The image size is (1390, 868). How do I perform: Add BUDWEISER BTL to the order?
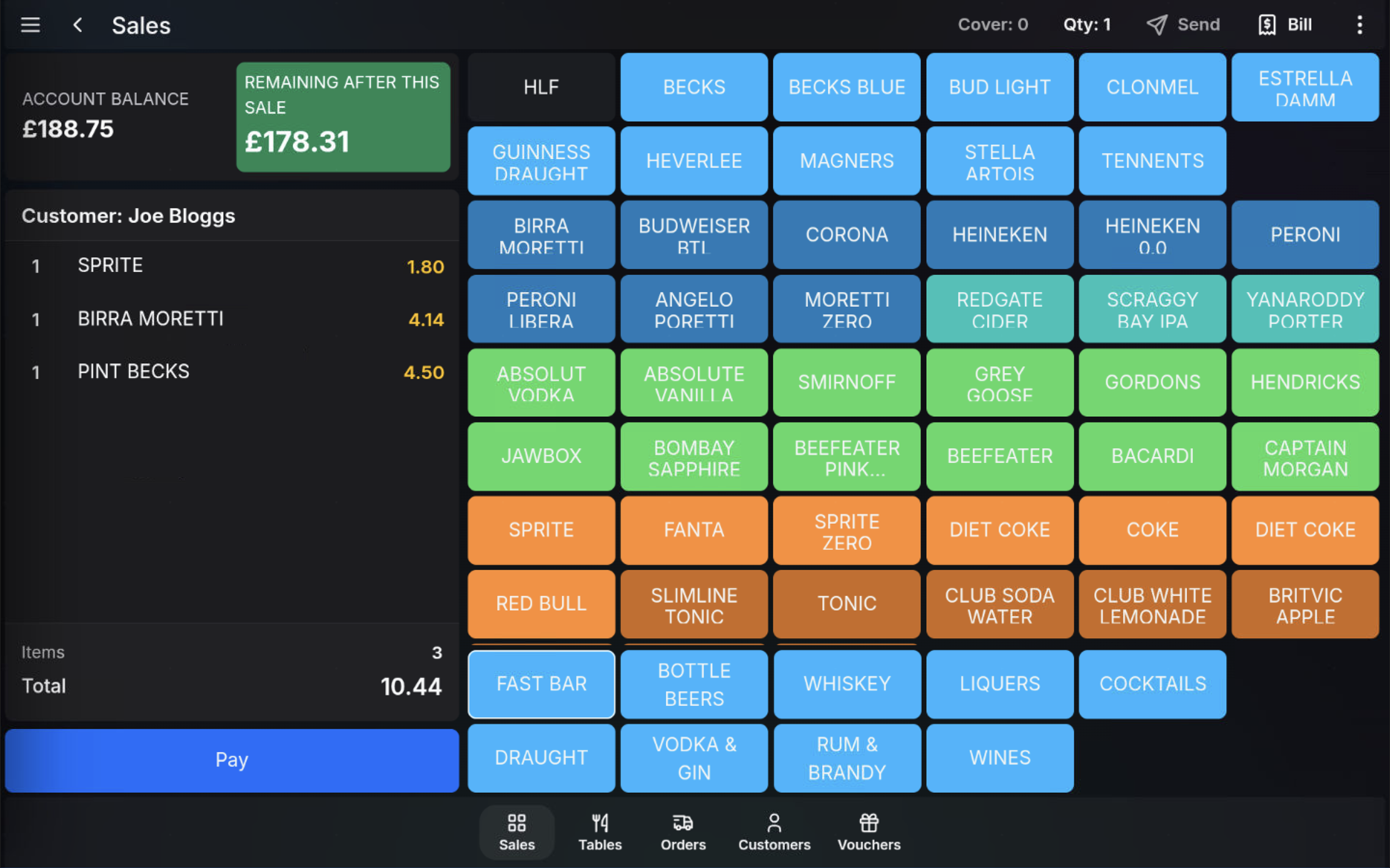click(x=694, y=235)
